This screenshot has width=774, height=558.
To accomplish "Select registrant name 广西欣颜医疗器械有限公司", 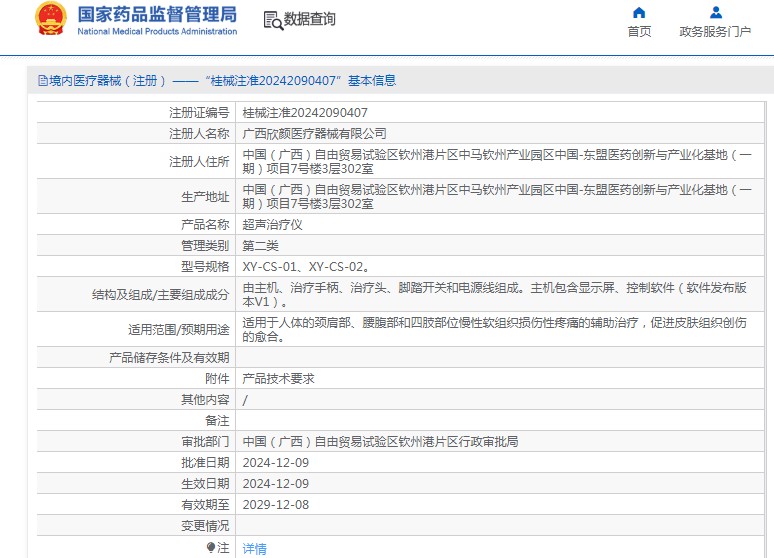I will (x=314, y=133).
